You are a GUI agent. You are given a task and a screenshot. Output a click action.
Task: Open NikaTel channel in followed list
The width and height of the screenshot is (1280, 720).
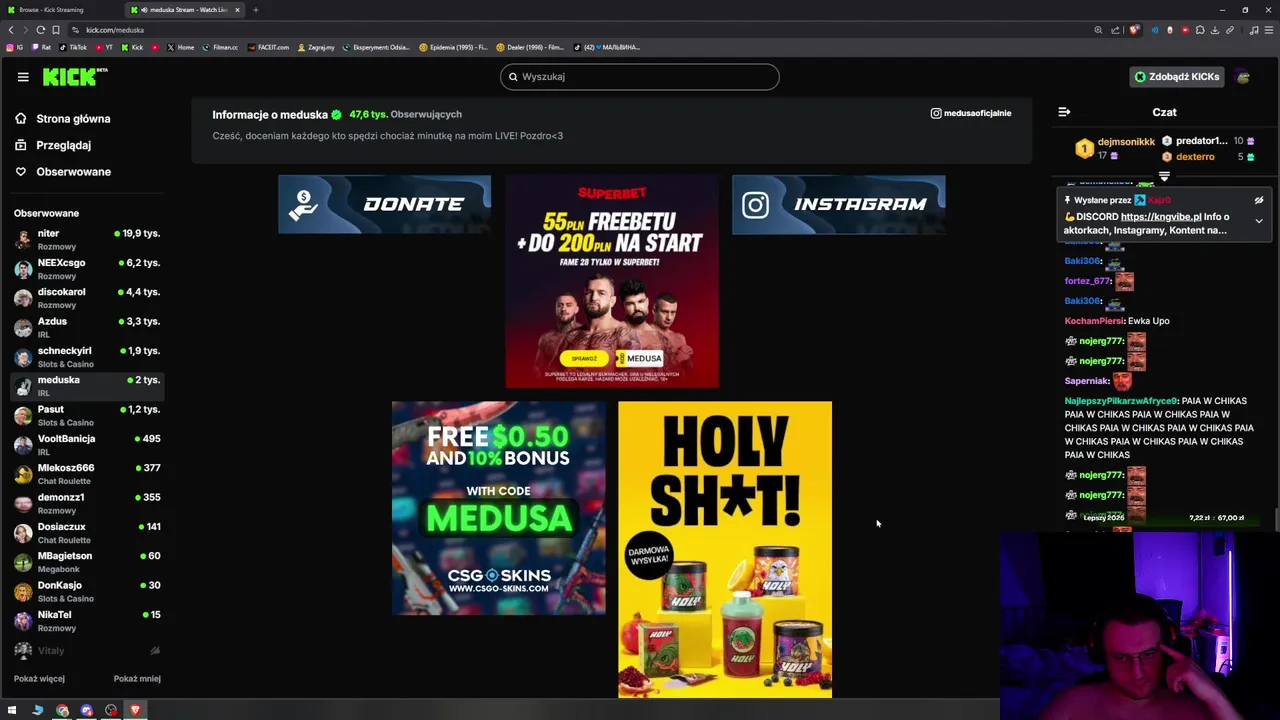(x=87, y=621)
